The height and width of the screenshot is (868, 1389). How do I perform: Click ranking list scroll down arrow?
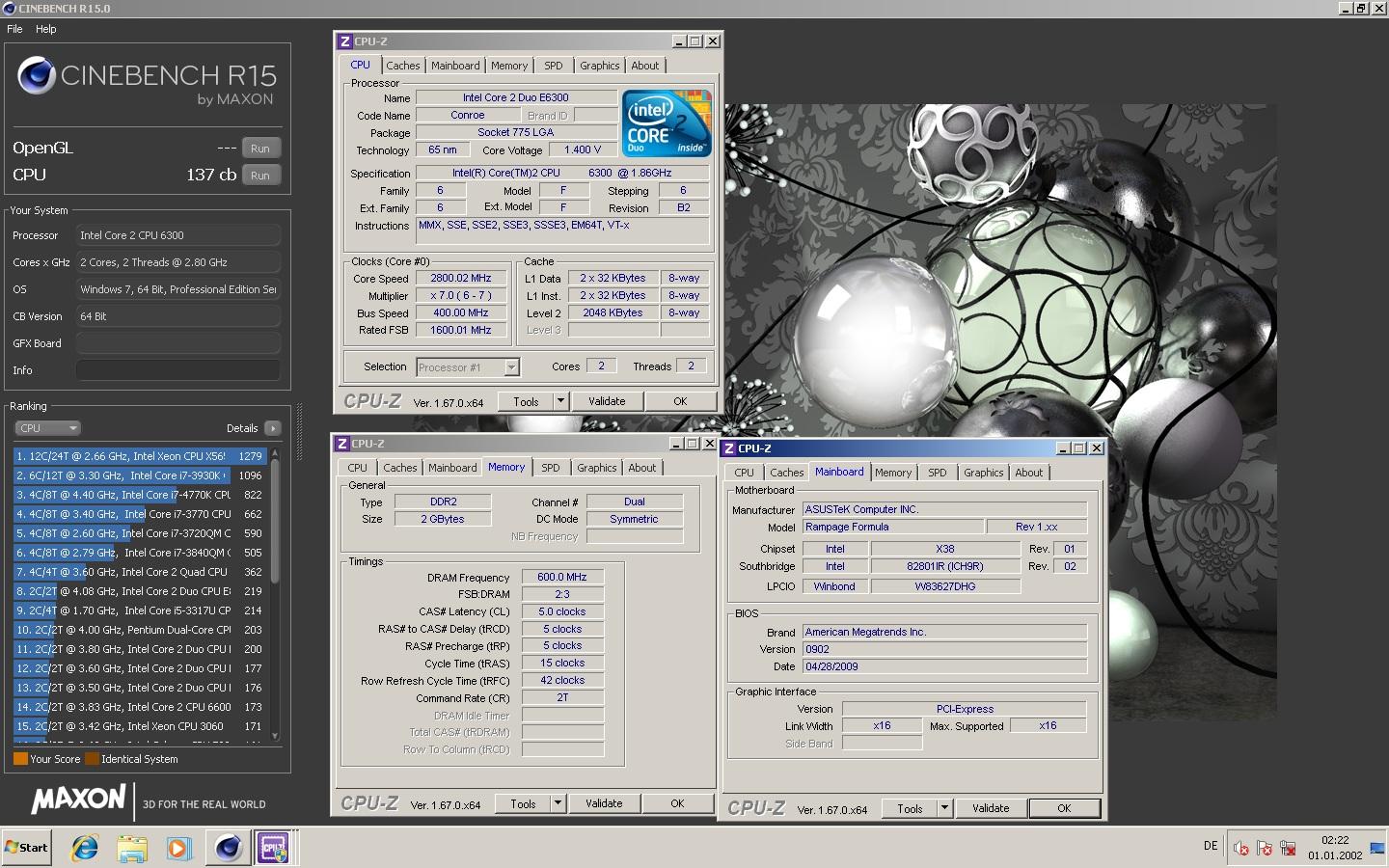[x=275, y=736]
